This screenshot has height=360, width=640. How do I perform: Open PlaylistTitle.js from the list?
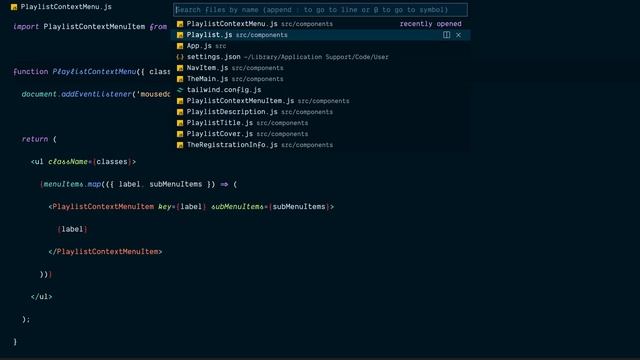pyautogui.click(x=320, y=123)
